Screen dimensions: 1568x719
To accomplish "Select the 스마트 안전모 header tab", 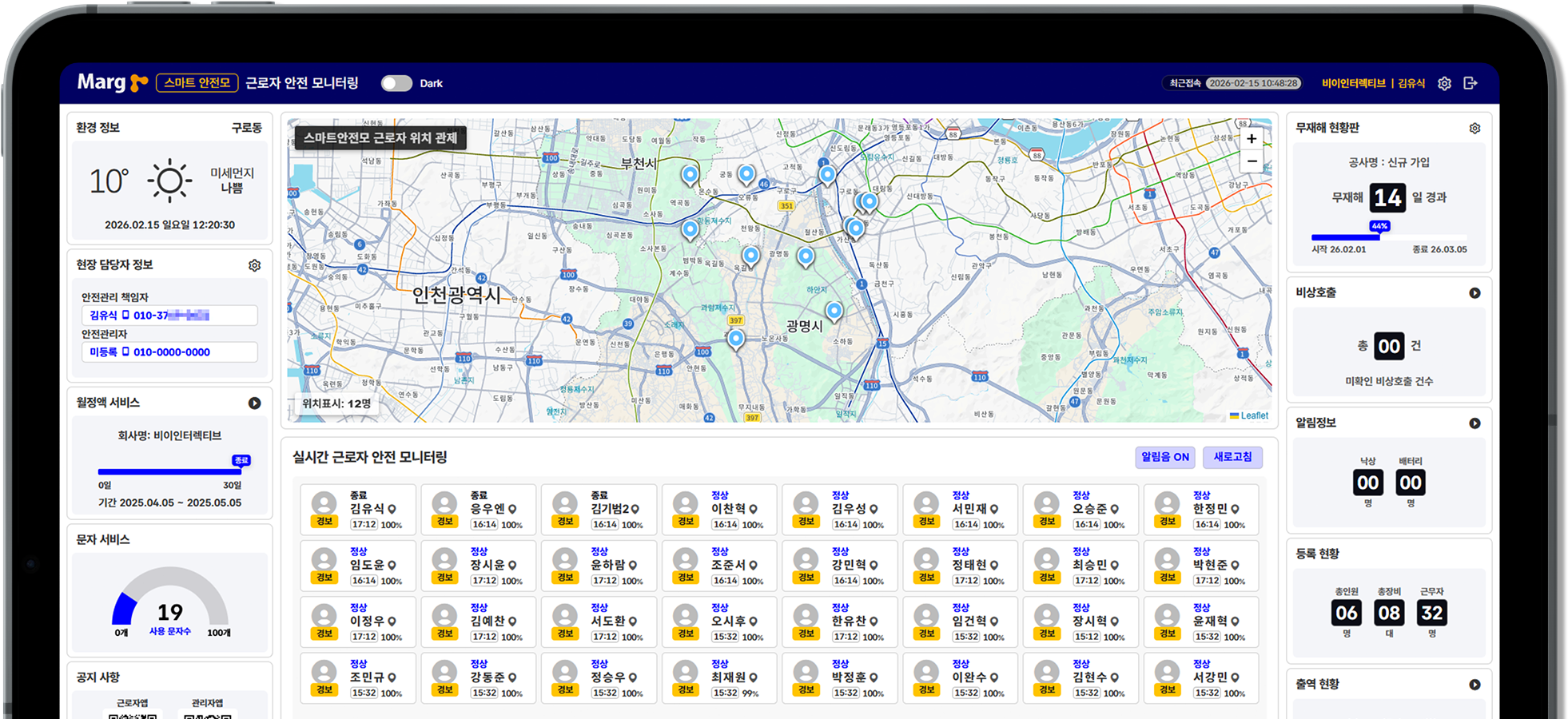I will point(197,83).
